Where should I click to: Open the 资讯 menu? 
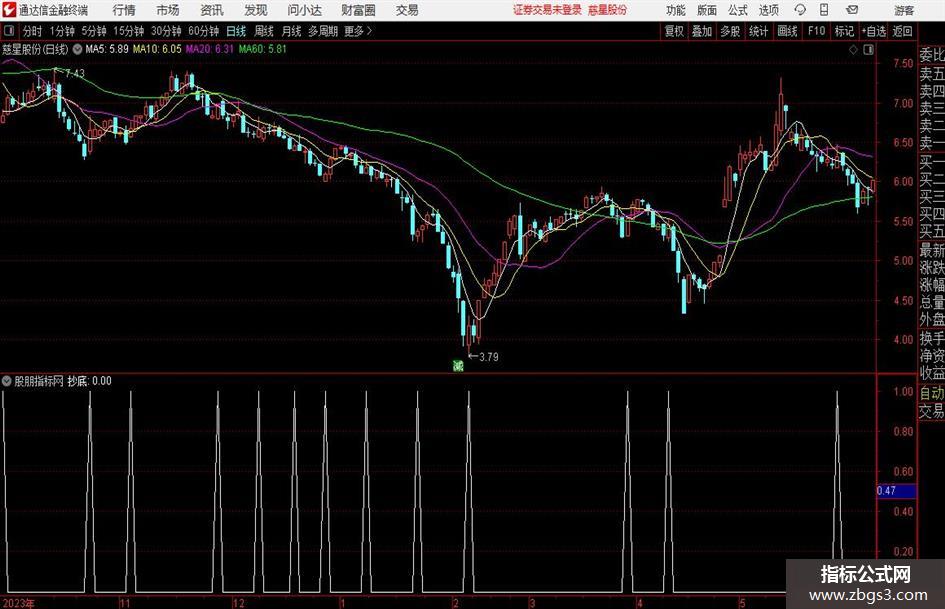[212, 10]
